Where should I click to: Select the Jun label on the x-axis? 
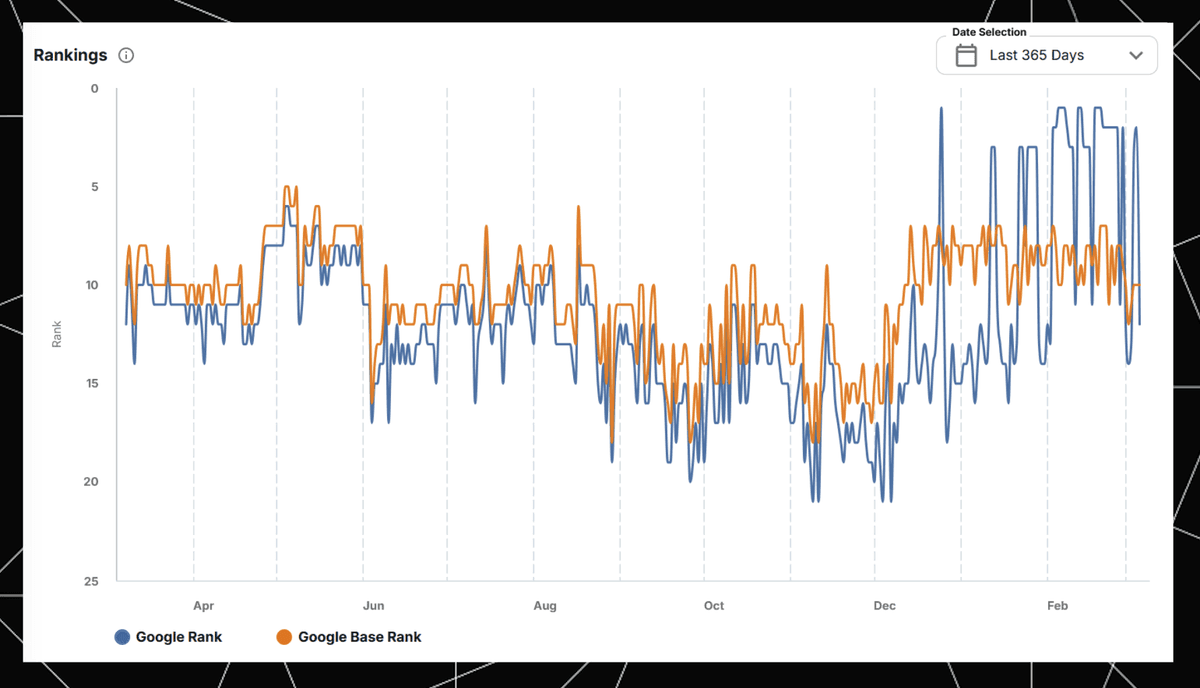click(x=373, y=606)
